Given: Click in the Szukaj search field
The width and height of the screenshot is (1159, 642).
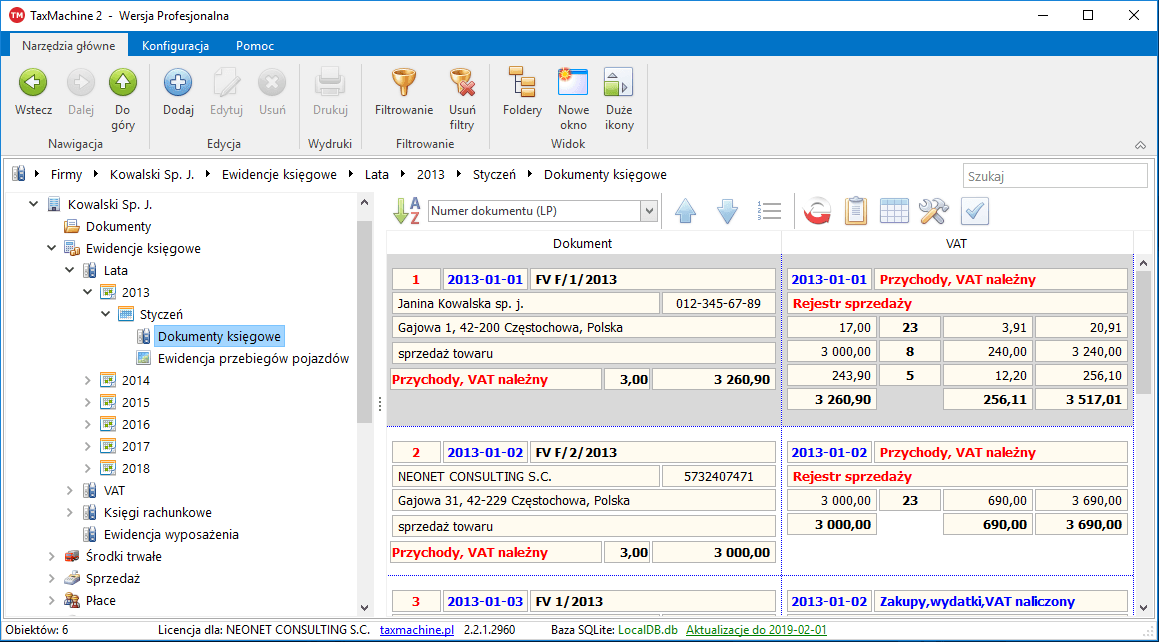Looking at the screenshot, I should (1054, 176).
